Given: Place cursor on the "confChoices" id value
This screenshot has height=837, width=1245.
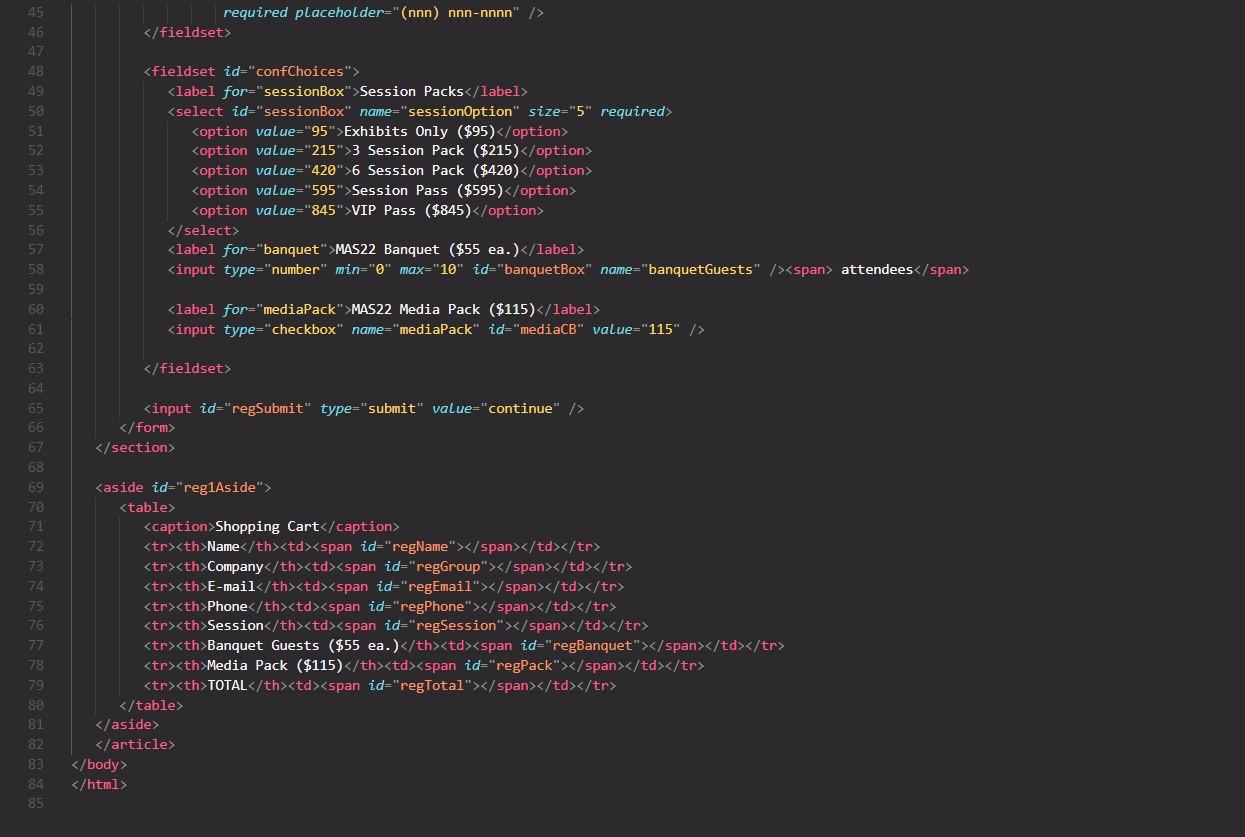Looking at the screenshot, I should tap(299, 71).
